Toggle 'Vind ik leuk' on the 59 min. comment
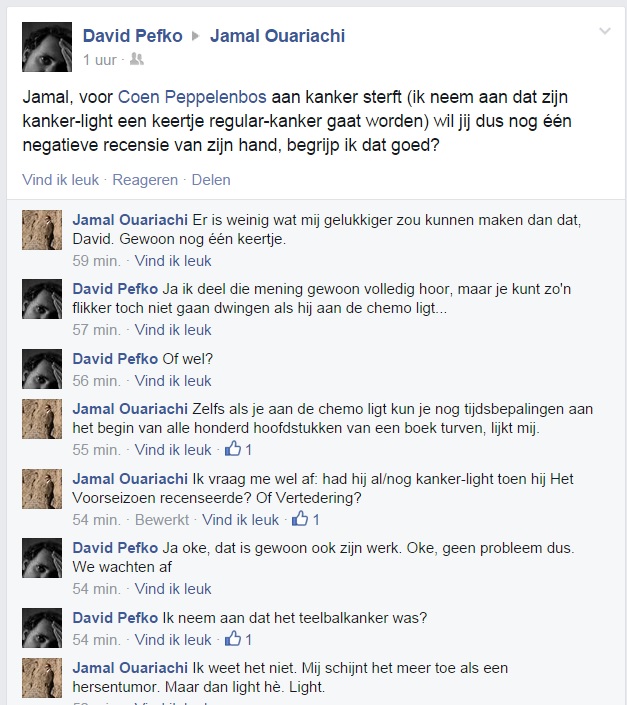This screenshot has height=705, width=627. click(x=173, y=261)
